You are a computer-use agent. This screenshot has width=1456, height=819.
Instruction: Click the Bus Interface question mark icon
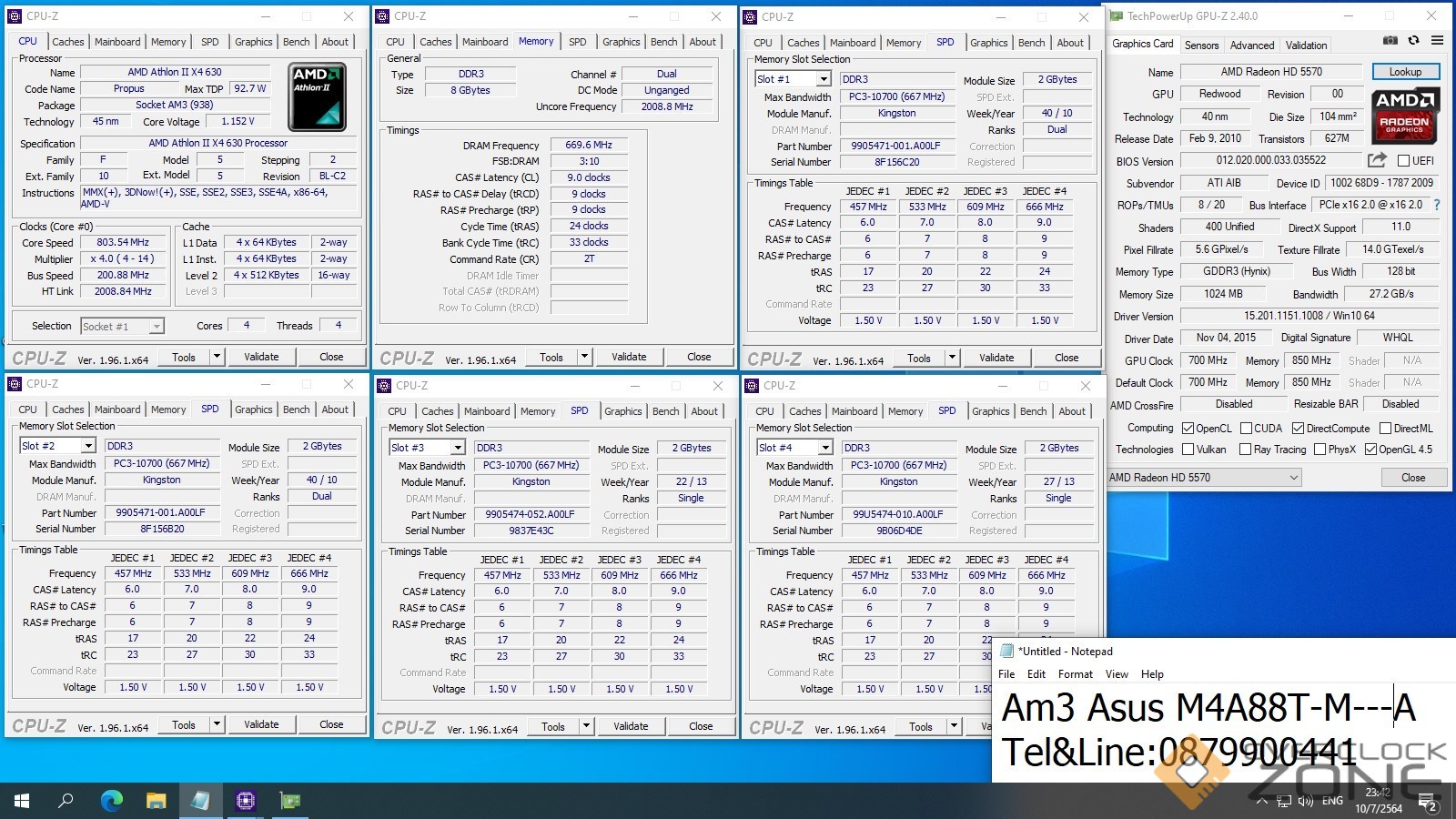1437,205
